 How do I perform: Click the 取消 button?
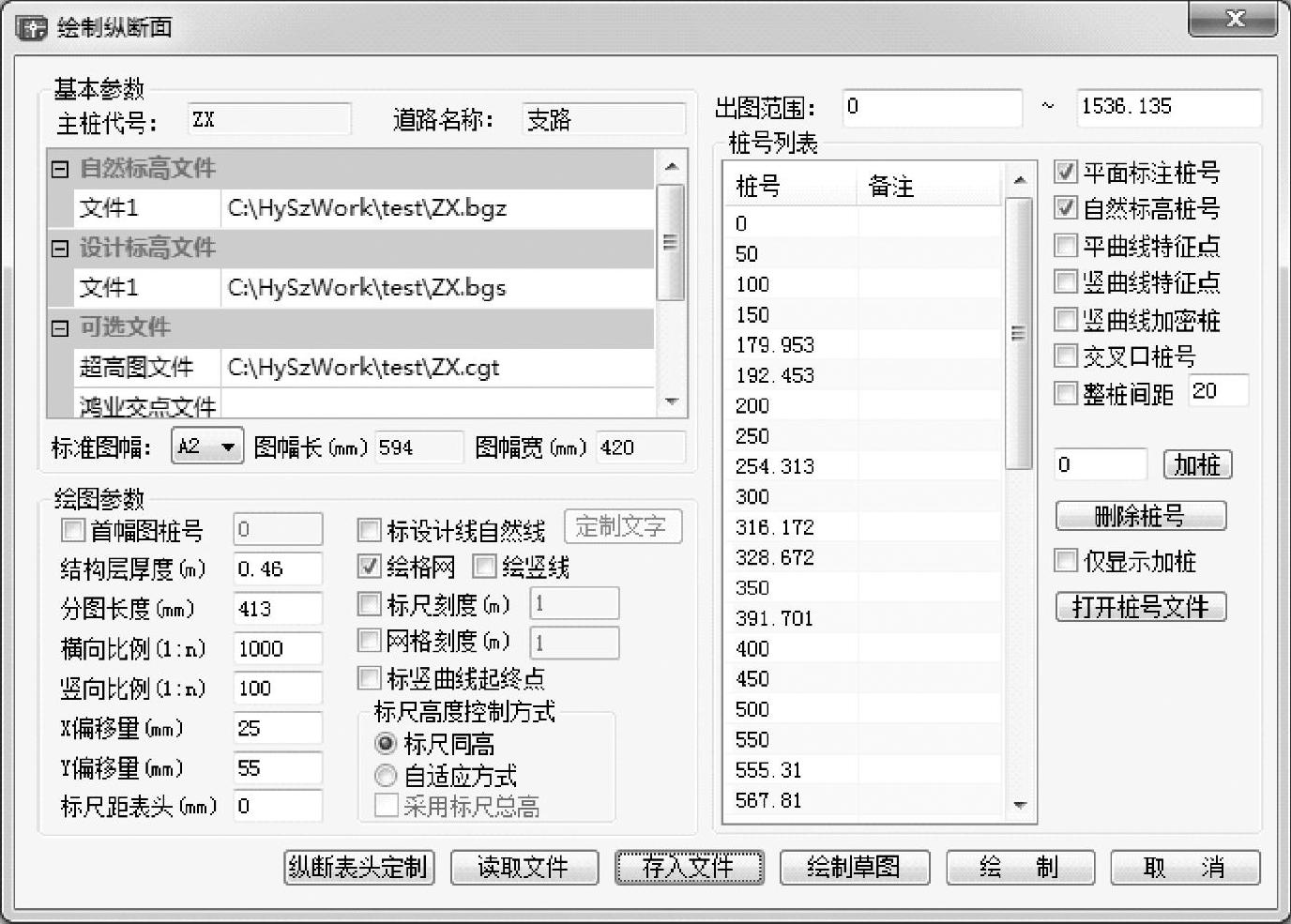(1185, 867)
